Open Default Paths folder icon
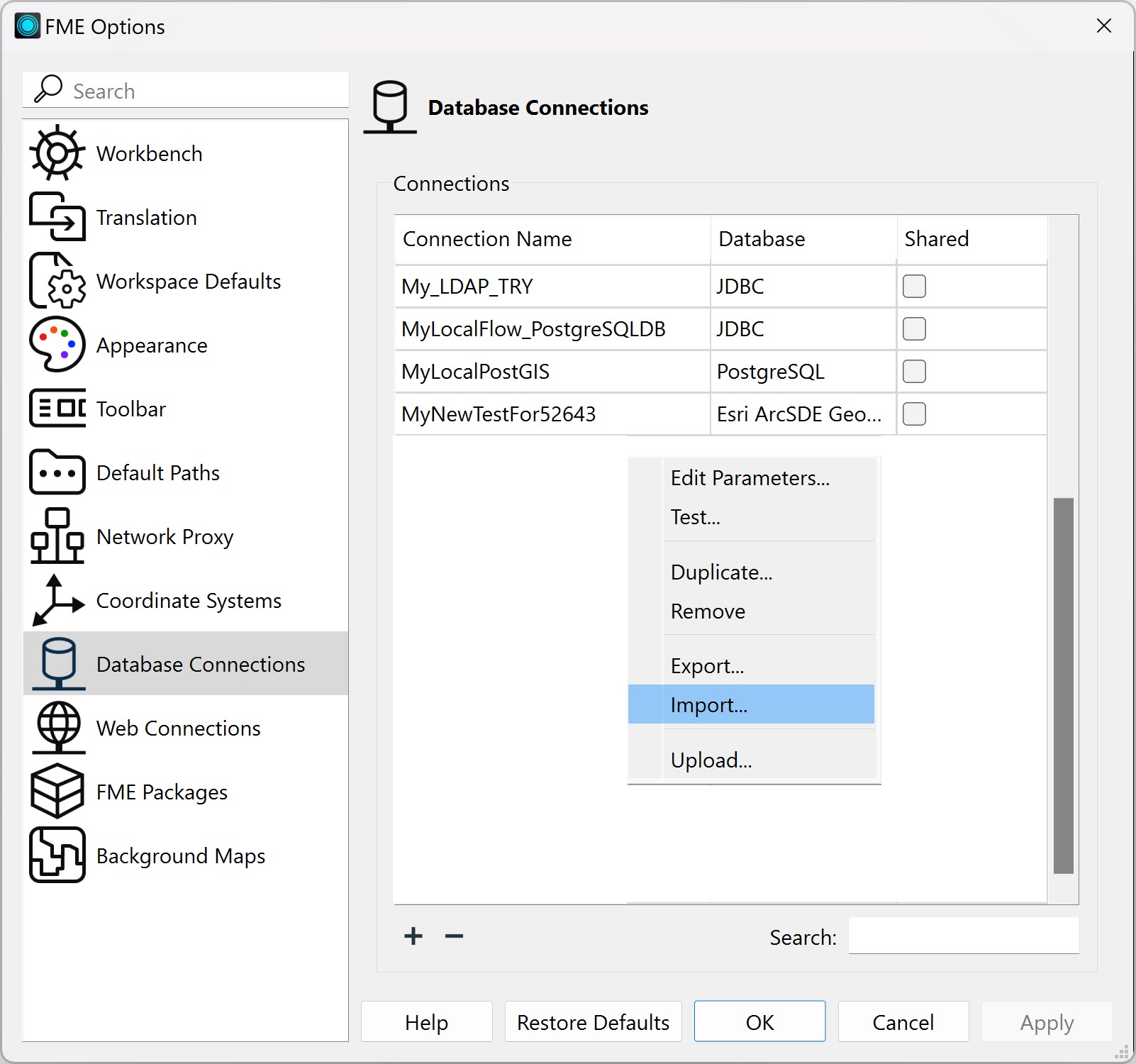This screenshot has height=1064, width=1136. [x=57, y=472]
